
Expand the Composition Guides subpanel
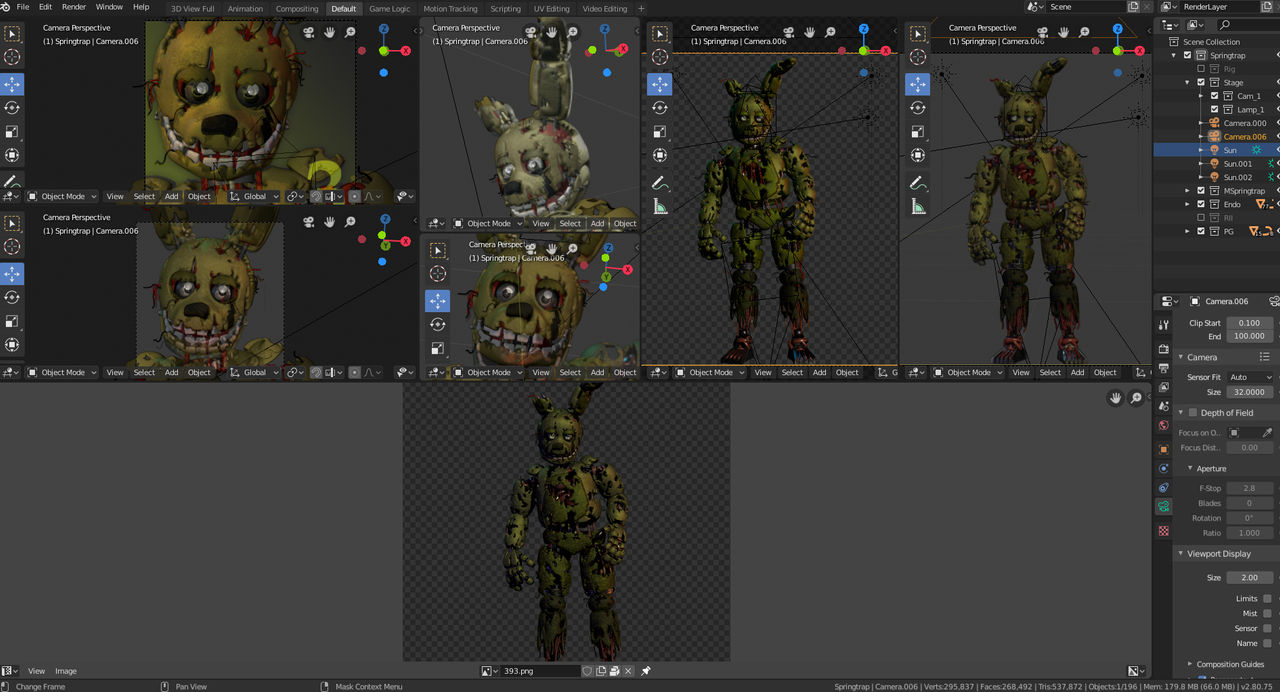coord(1190,664)
